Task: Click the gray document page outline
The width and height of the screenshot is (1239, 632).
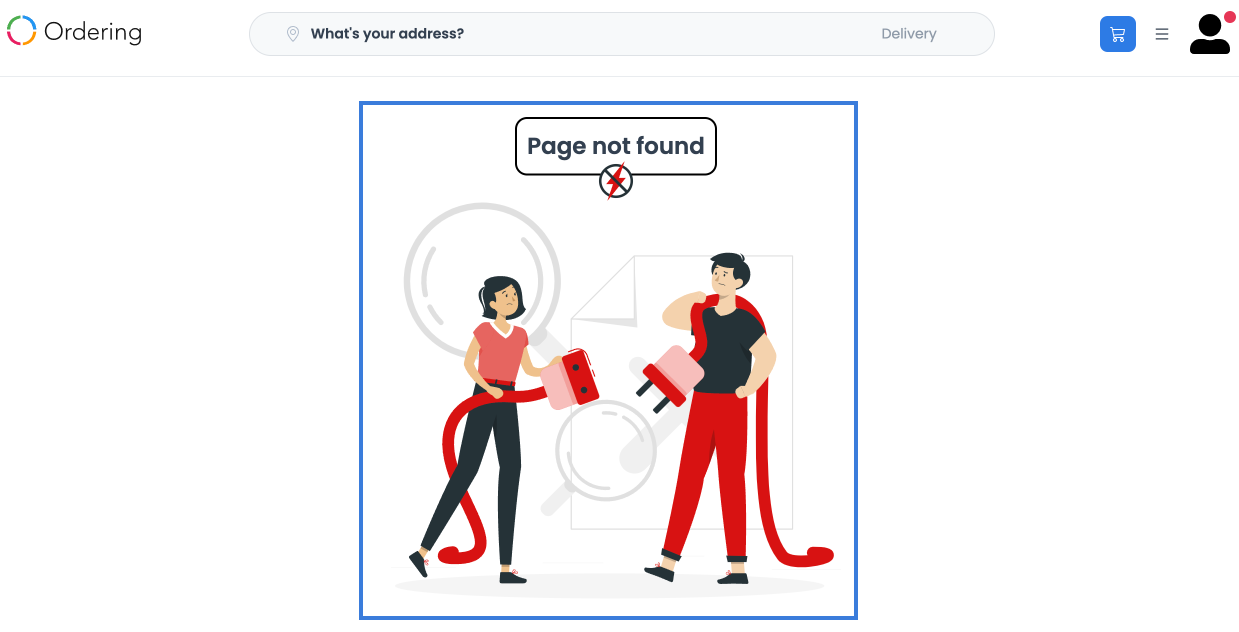Action: [x=682, y=392]
